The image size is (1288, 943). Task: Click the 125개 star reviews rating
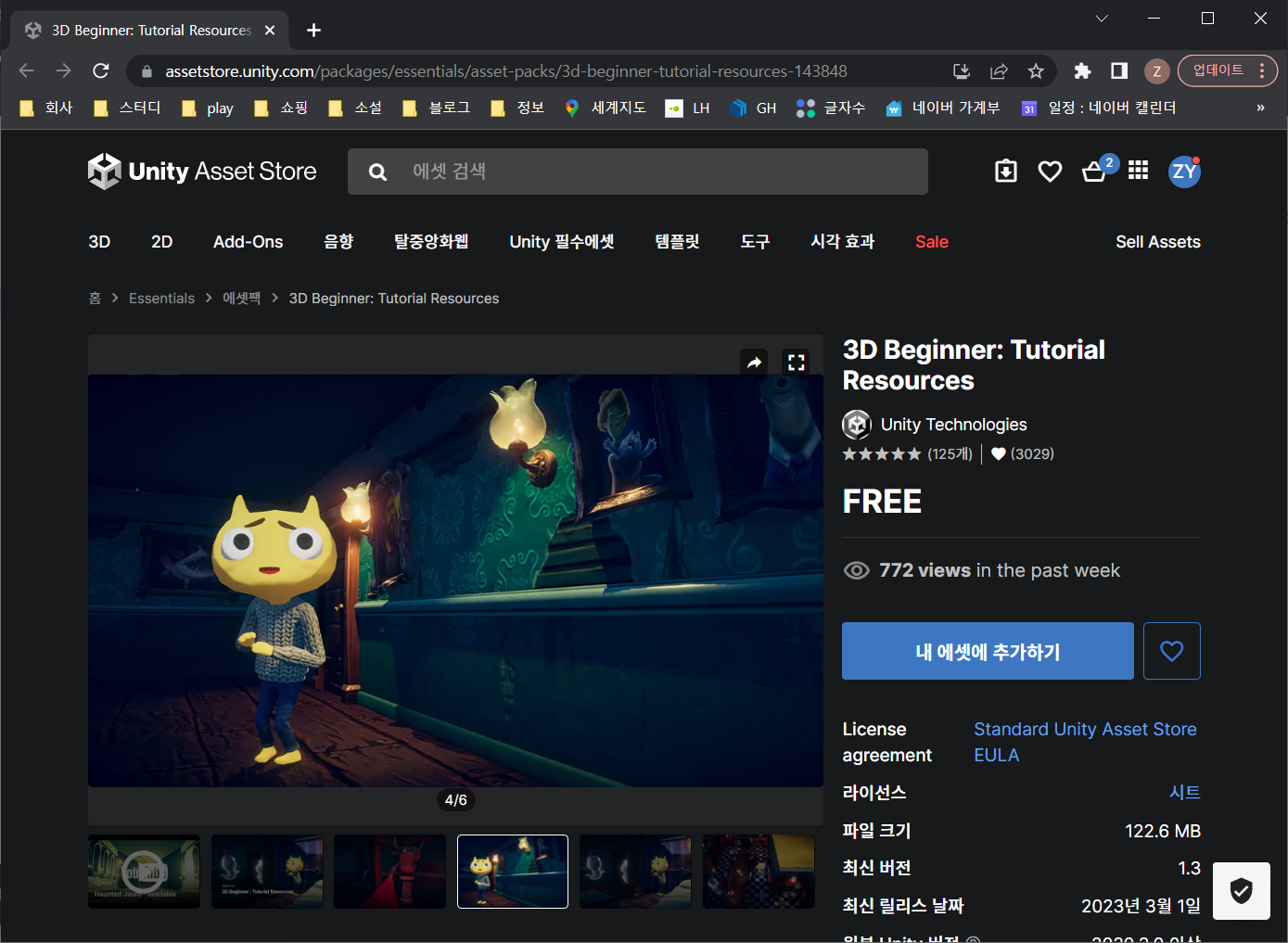point(908,454)
